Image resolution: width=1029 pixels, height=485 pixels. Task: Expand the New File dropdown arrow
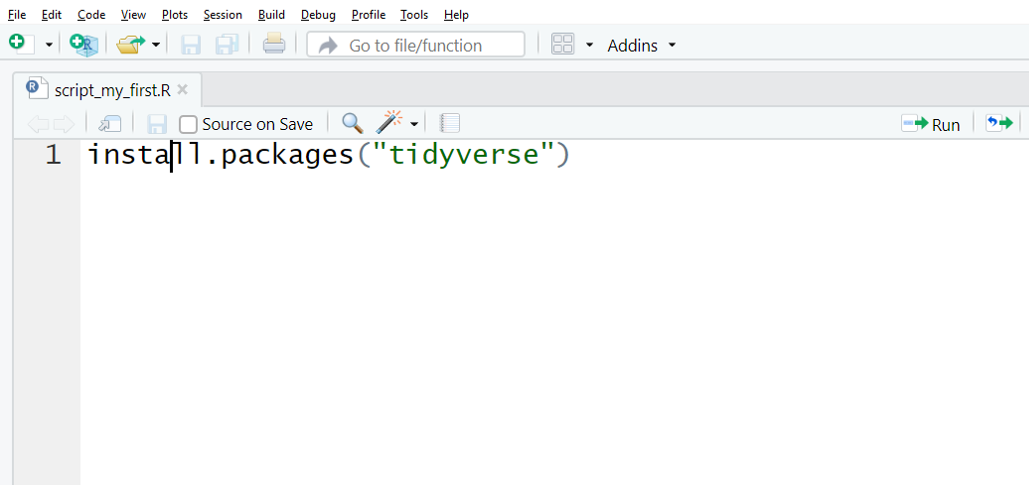(x=49, y=45)
